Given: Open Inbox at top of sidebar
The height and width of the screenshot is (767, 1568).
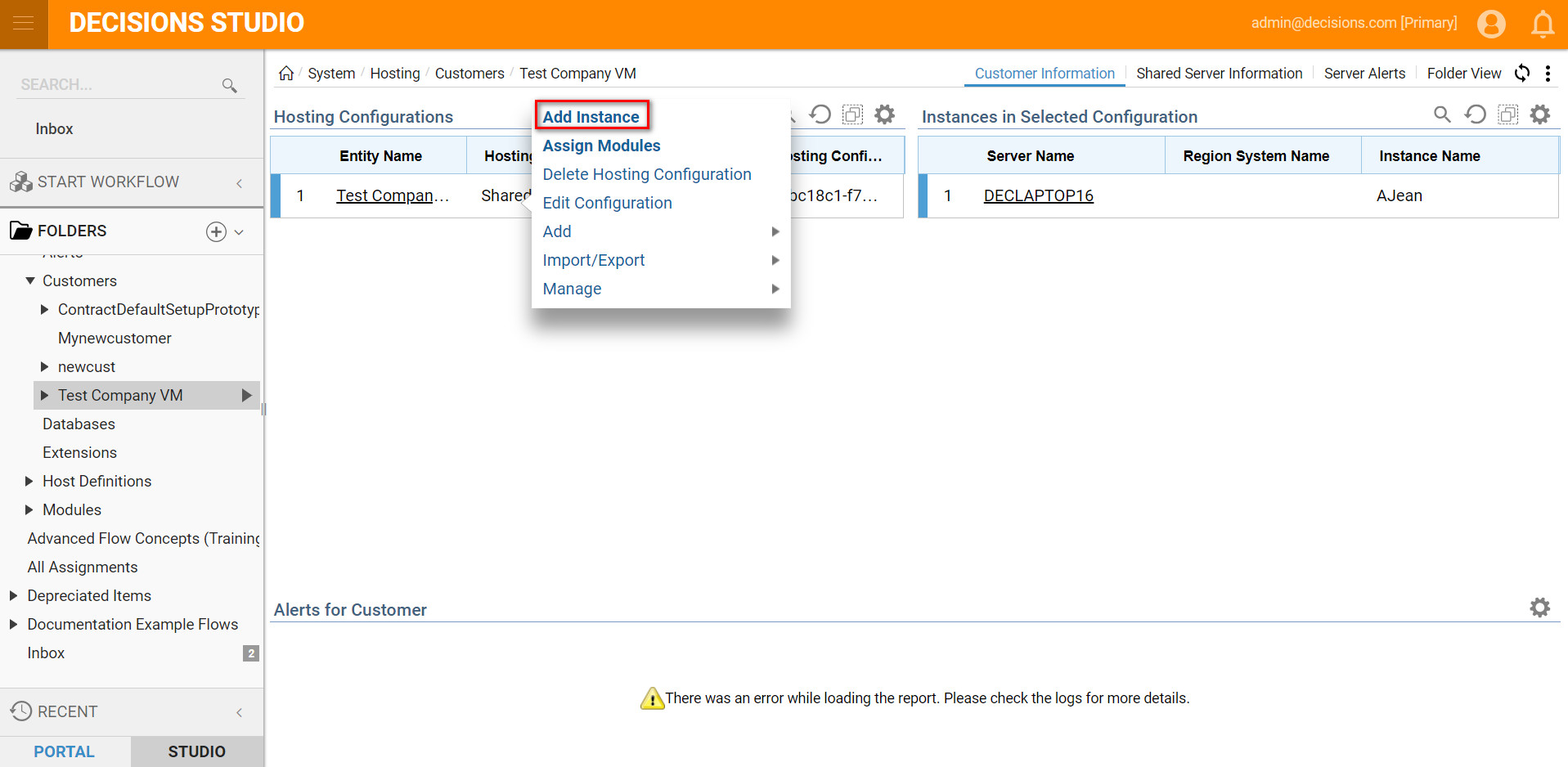Looking at the screenshot, I should pyautogui.click(x=54, y=128).
